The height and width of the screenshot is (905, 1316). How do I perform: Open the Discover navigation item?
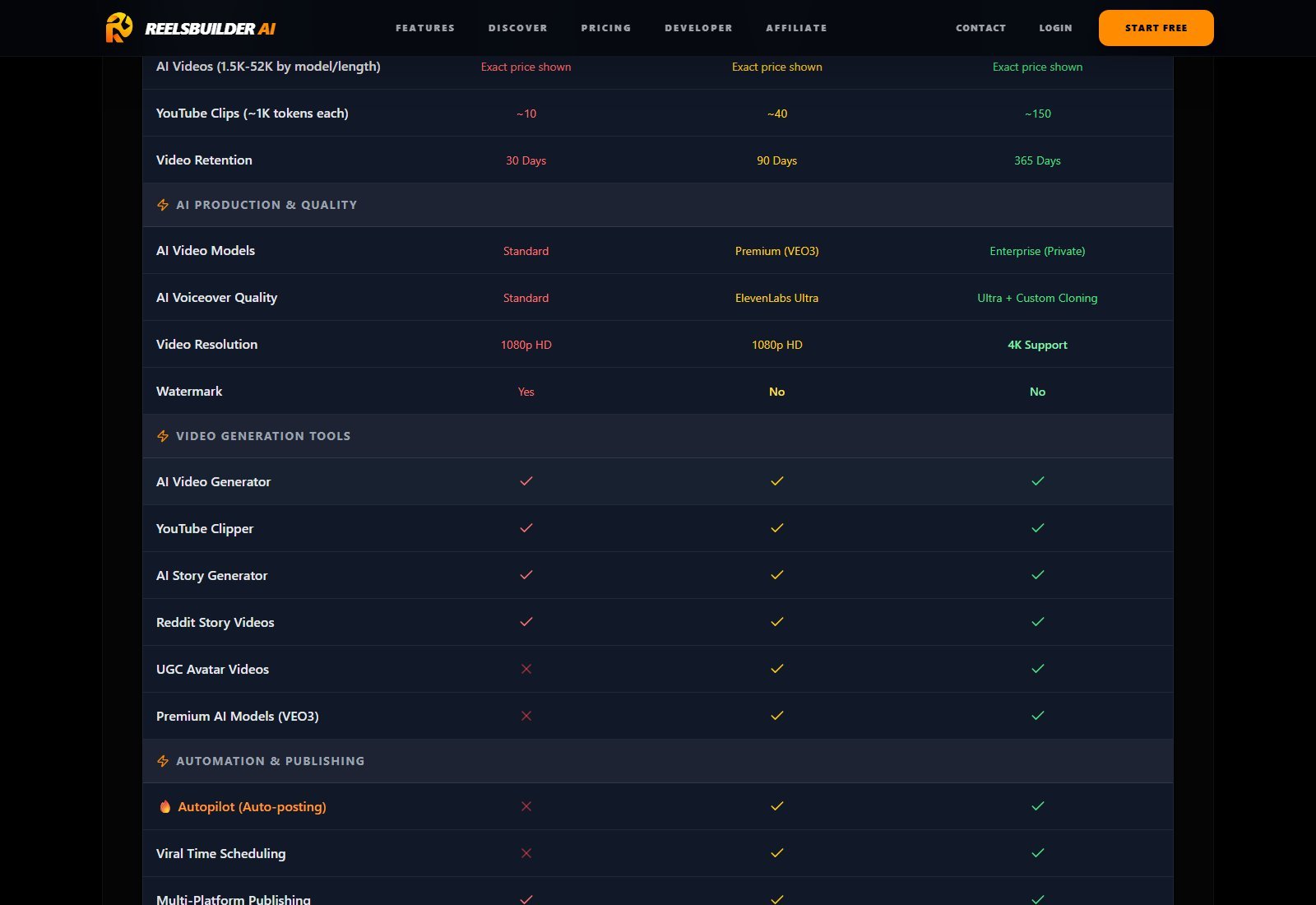[518, 28]
